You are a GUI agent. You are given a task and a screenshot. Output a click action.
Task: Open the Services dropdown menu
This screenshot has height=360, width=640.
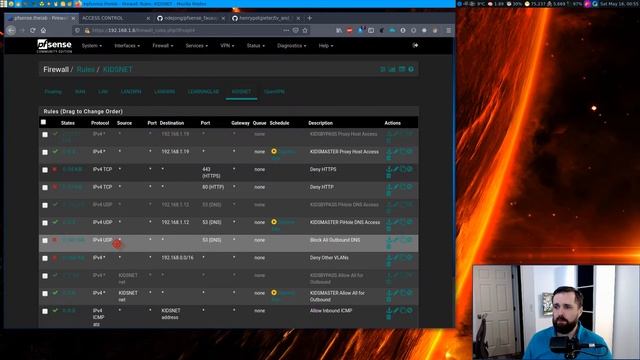coord(196,46)
